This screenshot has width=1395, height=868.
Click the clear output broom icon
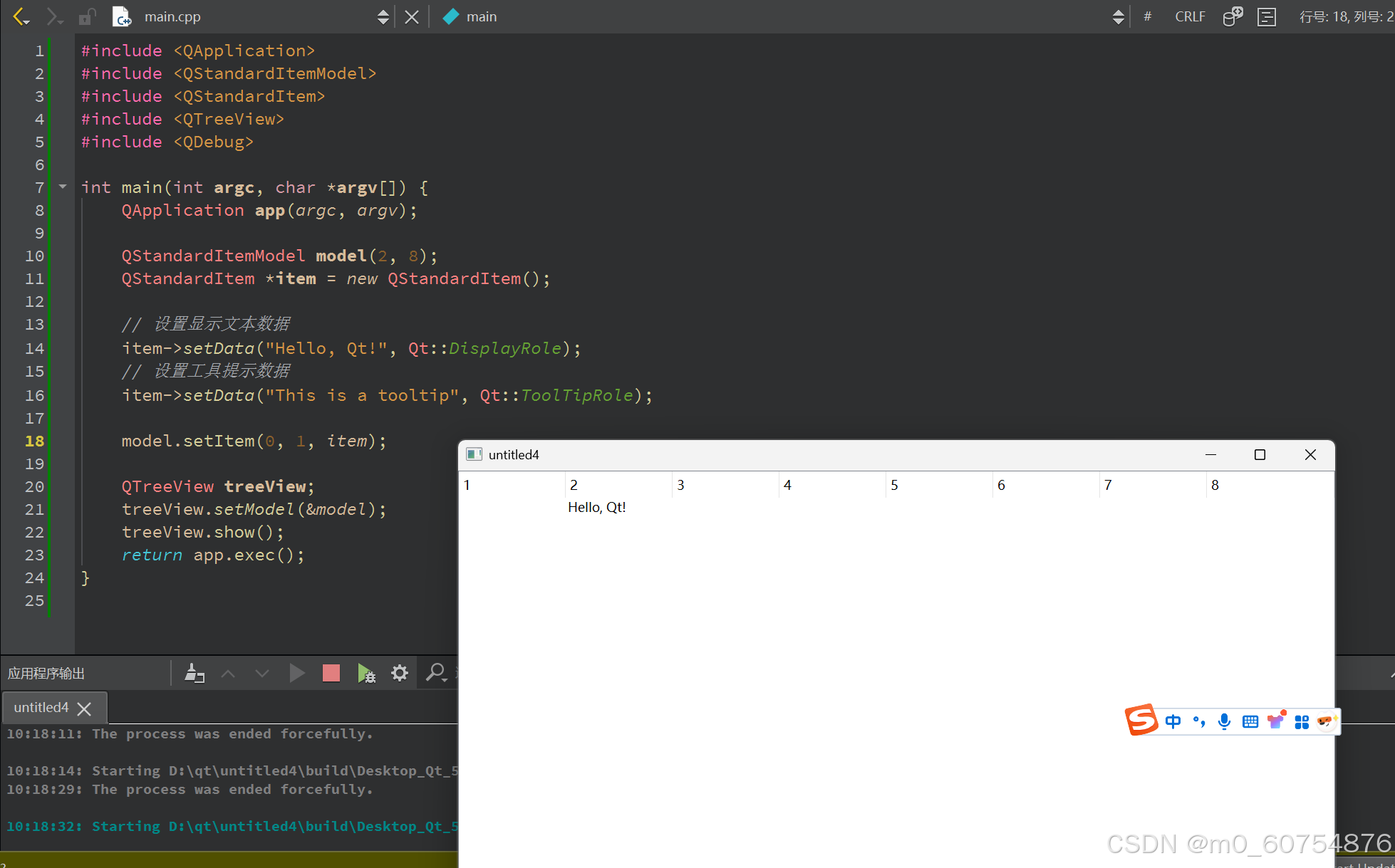pos(194,673)
